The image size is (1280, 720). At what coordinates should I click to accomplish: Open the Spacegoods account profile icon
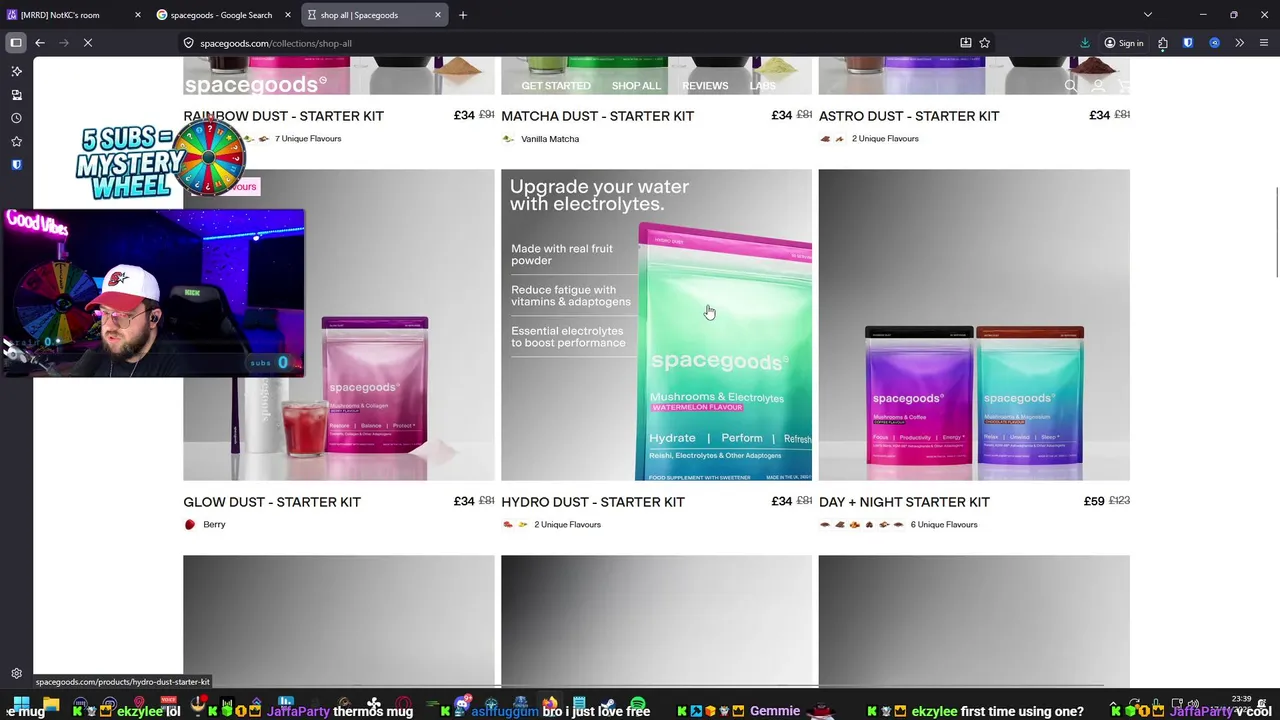tap(1098, 86)
